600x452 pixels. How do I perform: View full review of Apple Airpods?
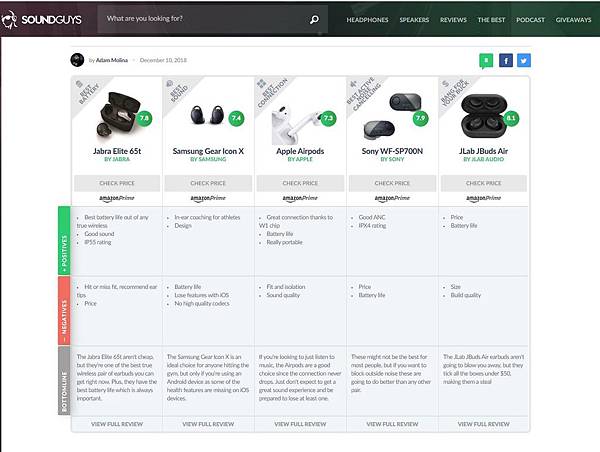(300, 424)
